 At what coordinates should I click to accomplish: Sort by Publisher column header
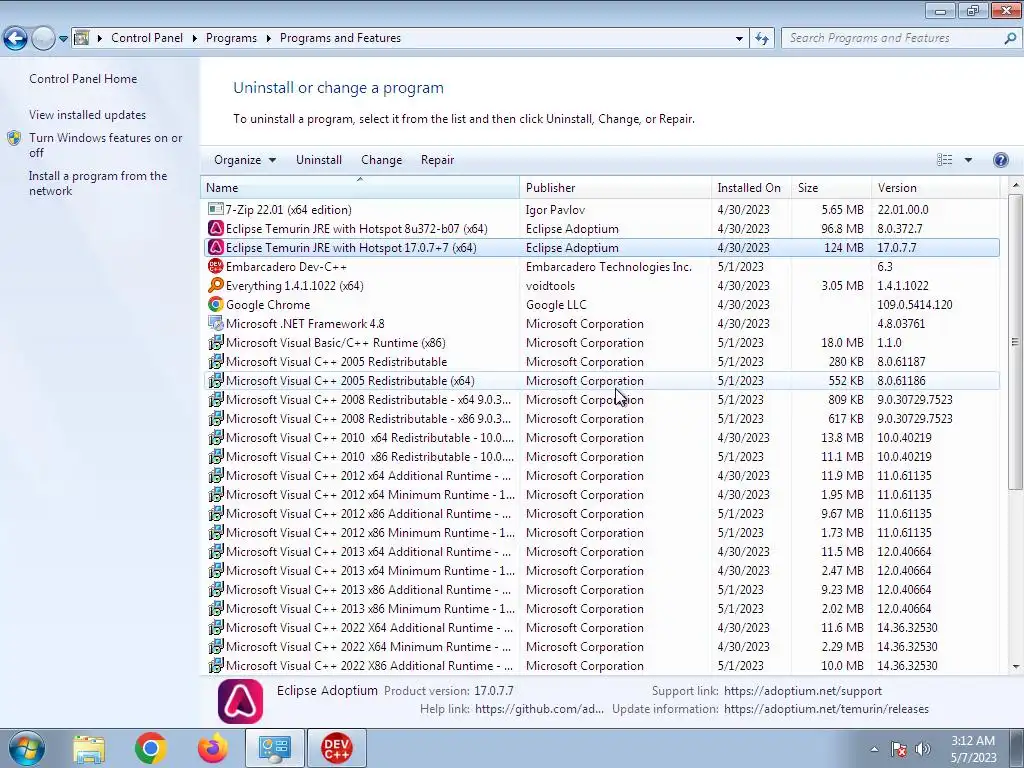click(x=615, y=187)
